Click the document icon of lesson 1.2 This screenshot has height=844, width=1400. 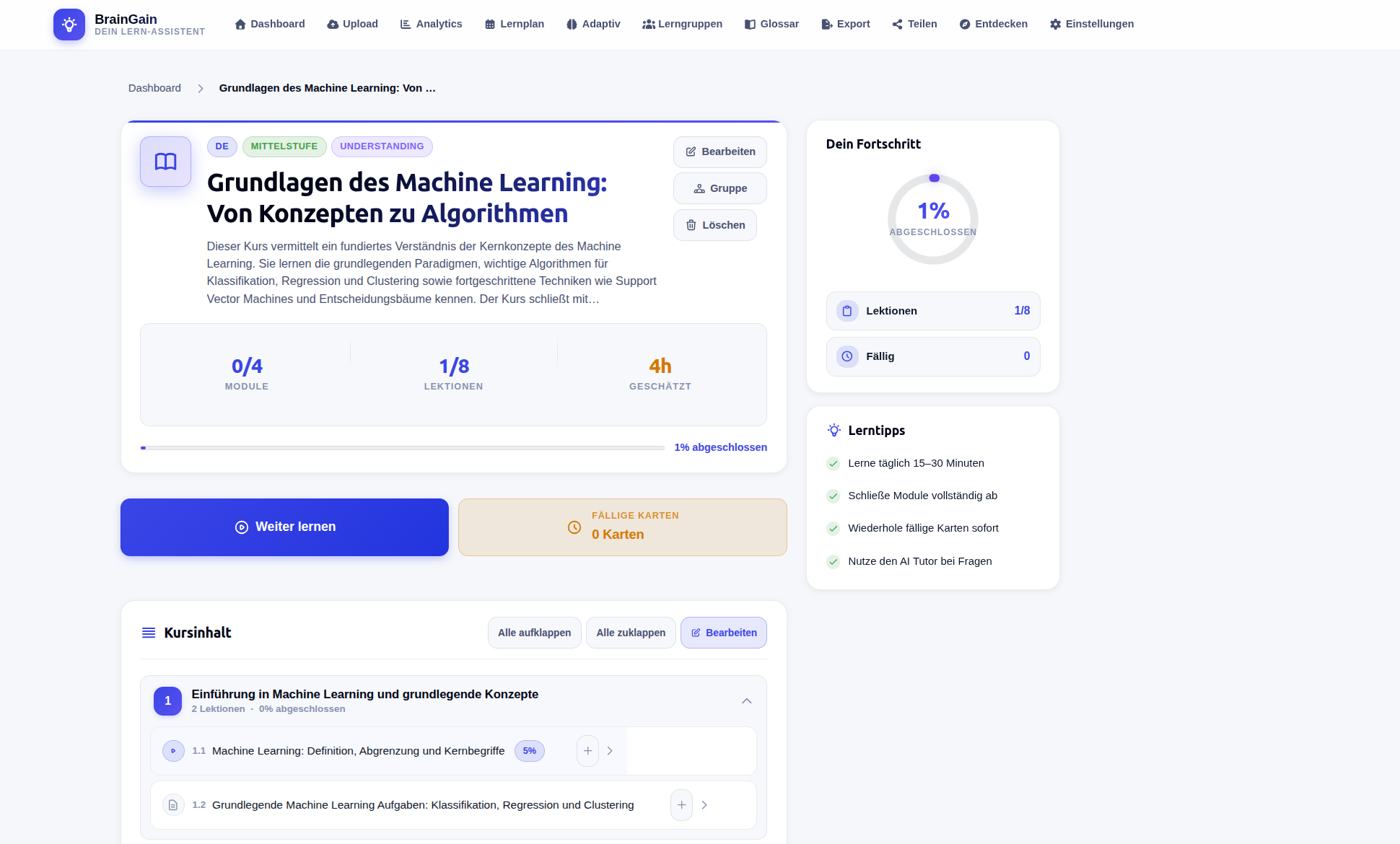point(173,805)
